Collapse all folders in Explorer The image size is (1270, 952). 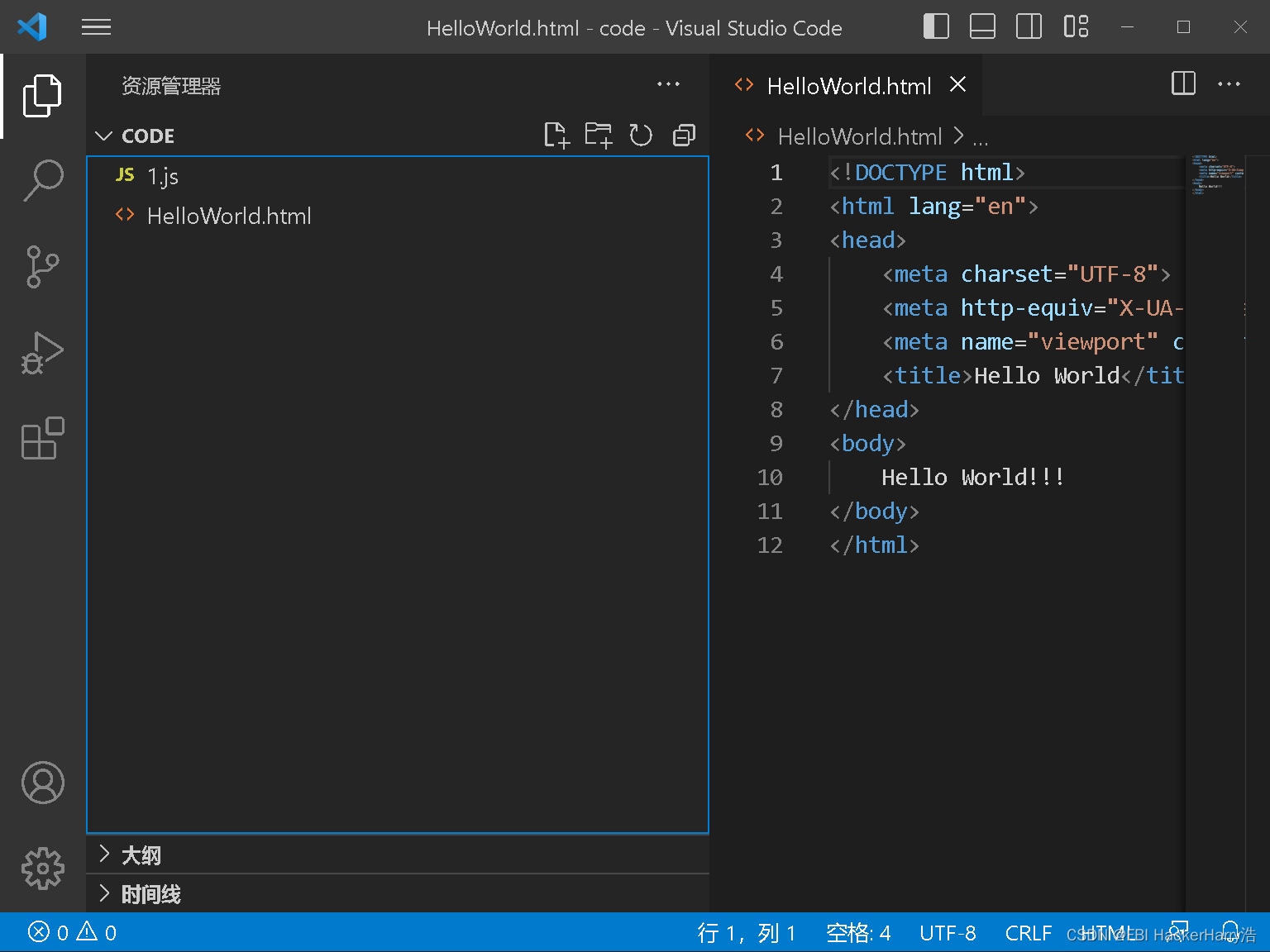pos(684,135)
